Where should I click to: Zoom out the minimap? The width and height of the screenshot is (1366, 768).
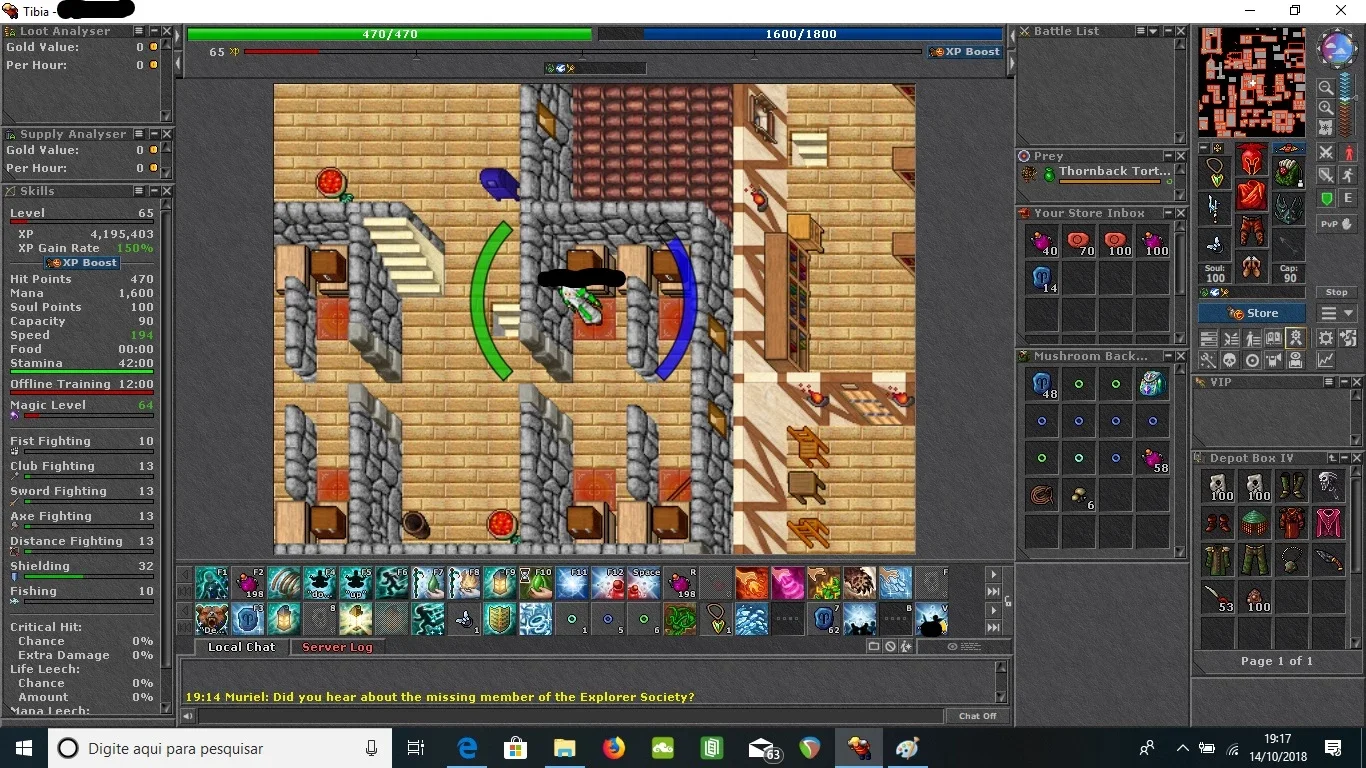(1326, 87)
